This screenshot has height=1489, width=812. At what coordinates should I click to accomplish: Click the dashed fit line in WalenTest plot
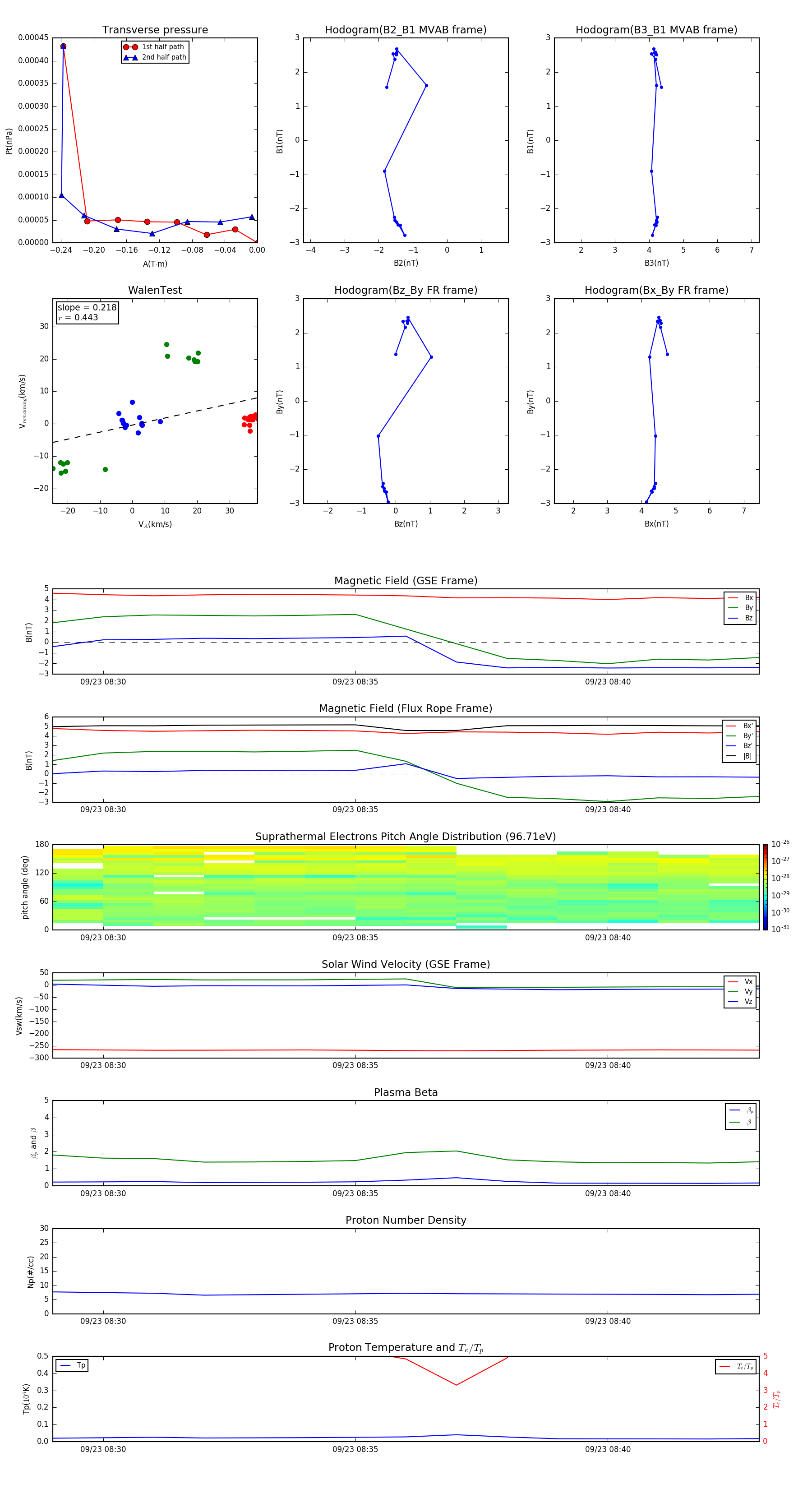click(x=155, y=420)
